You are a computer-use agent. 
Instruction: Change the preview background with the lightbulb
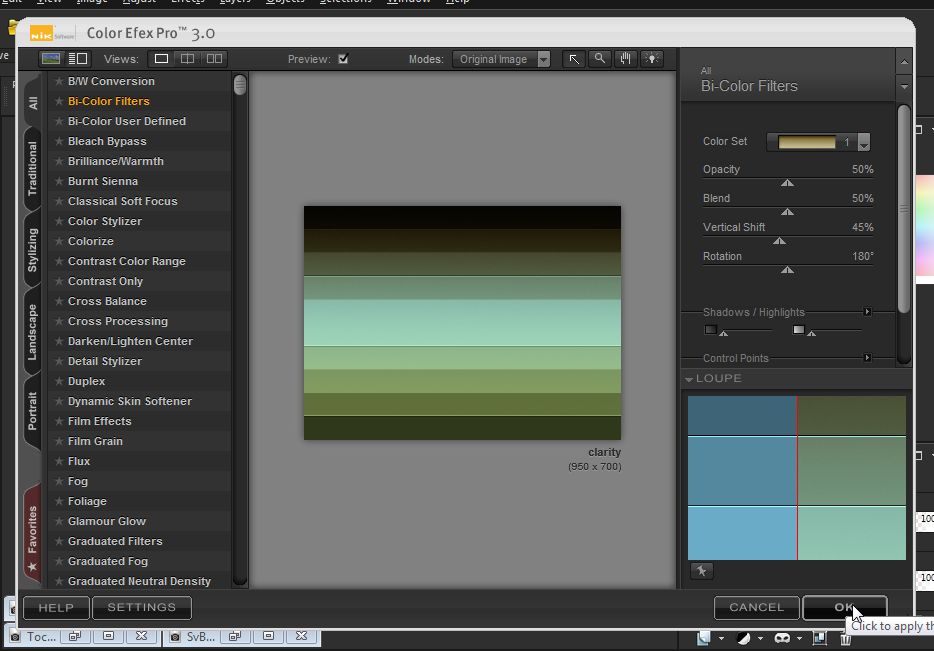pos(652,59)
